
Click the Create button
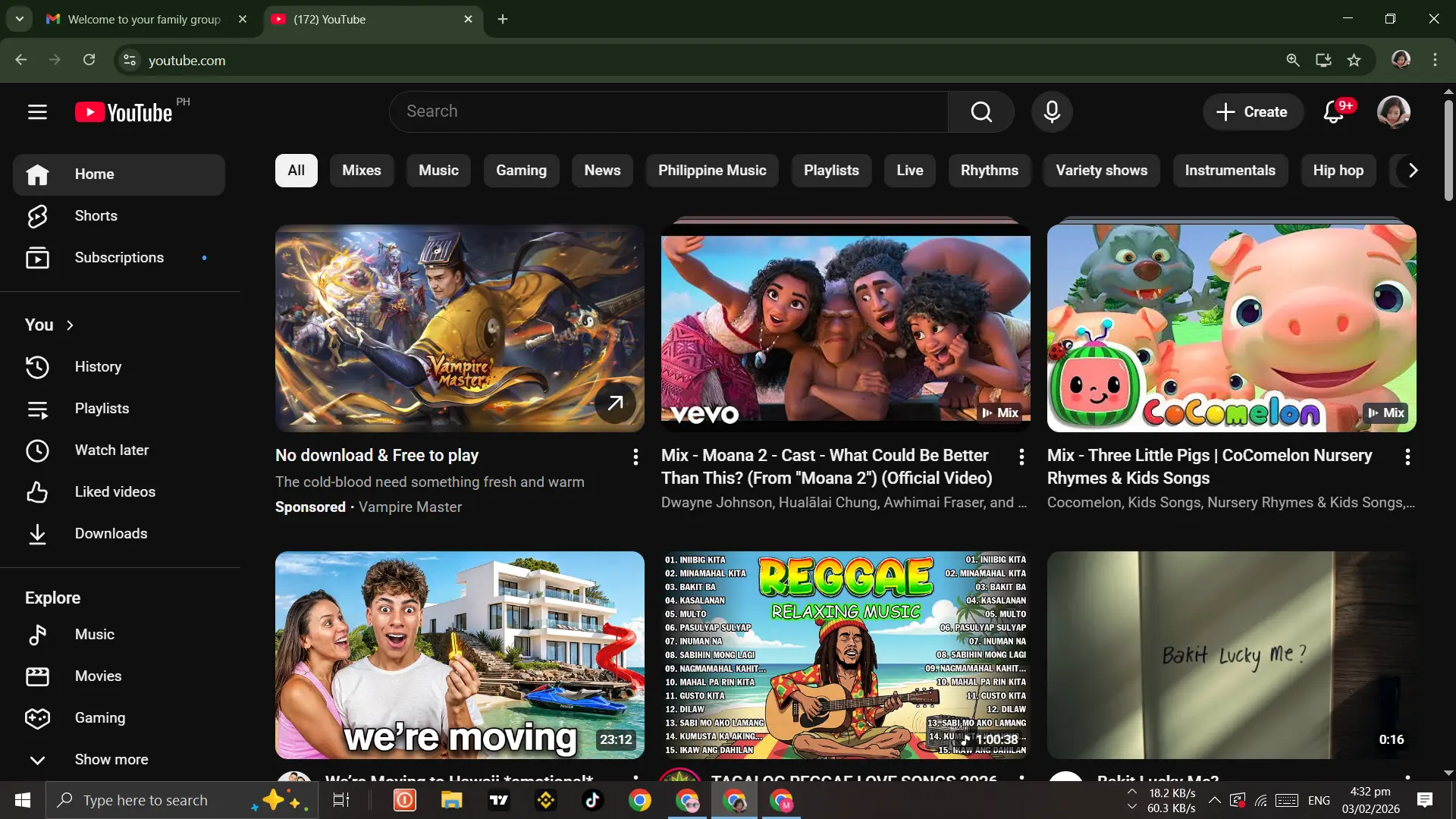coord(1252,112)
